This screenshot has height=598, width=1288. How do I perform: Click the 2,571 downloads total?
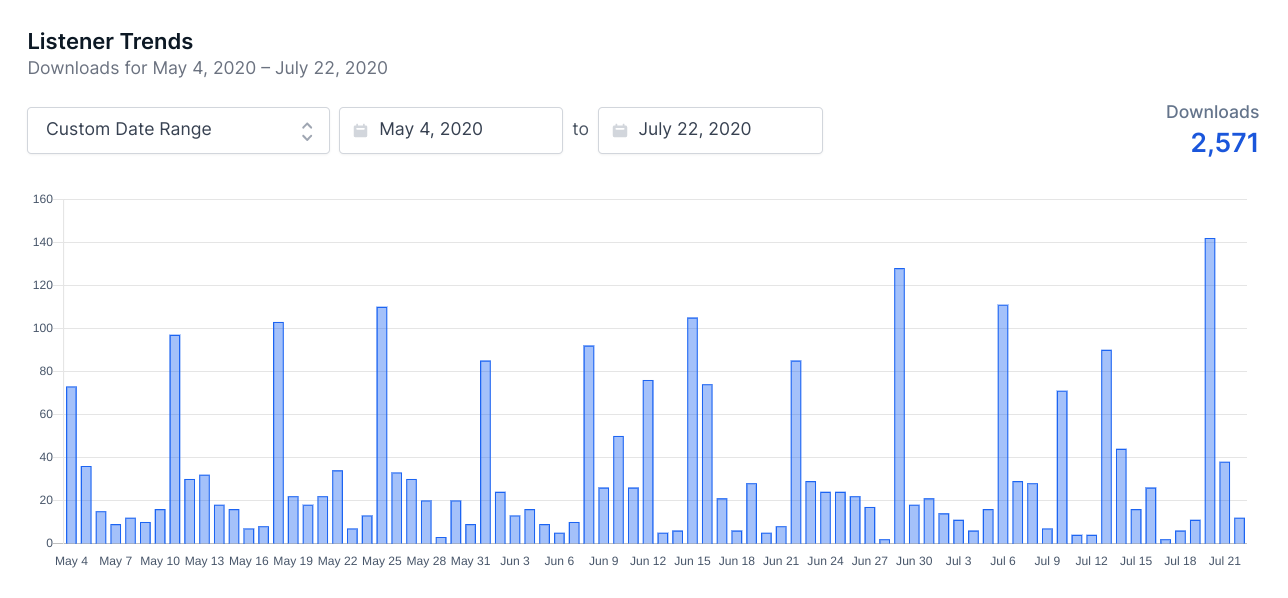(1224, 143)
